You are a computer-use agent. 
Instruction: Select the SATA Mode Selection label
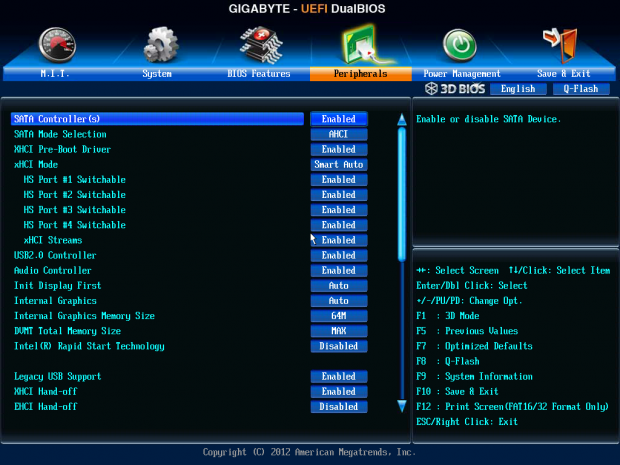[x=60, y=134]
